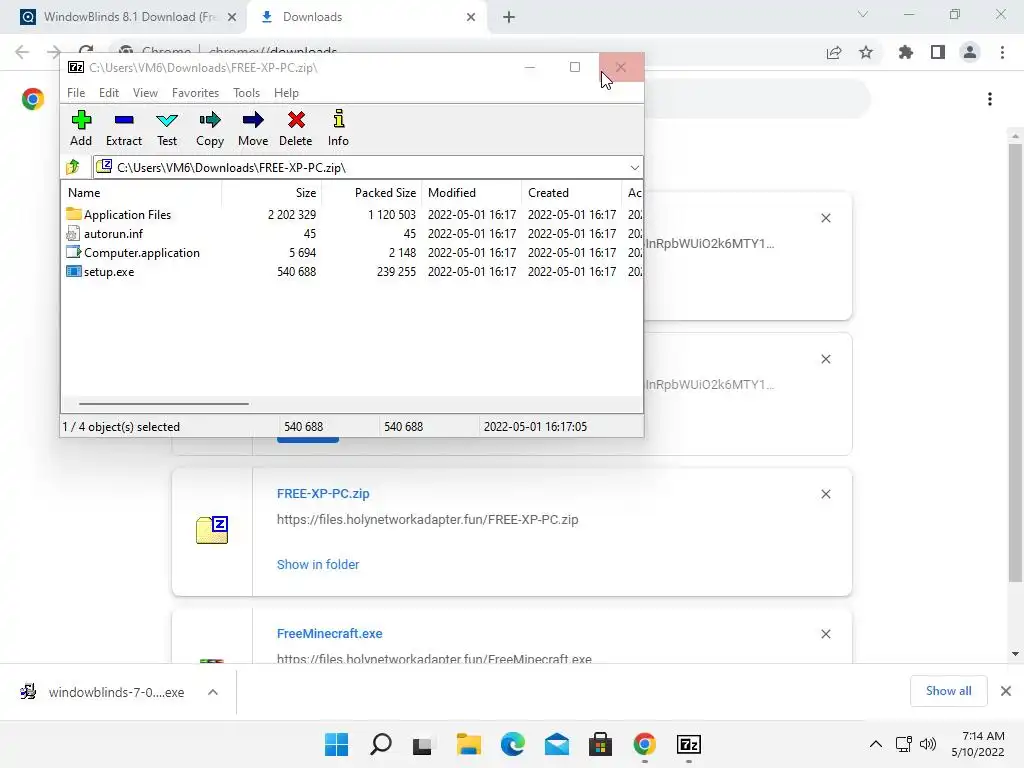Image resolution: width=1024 pixels, height=768 pixels.
Task: Open Chrome profile avatar
Action: point(970,52)
